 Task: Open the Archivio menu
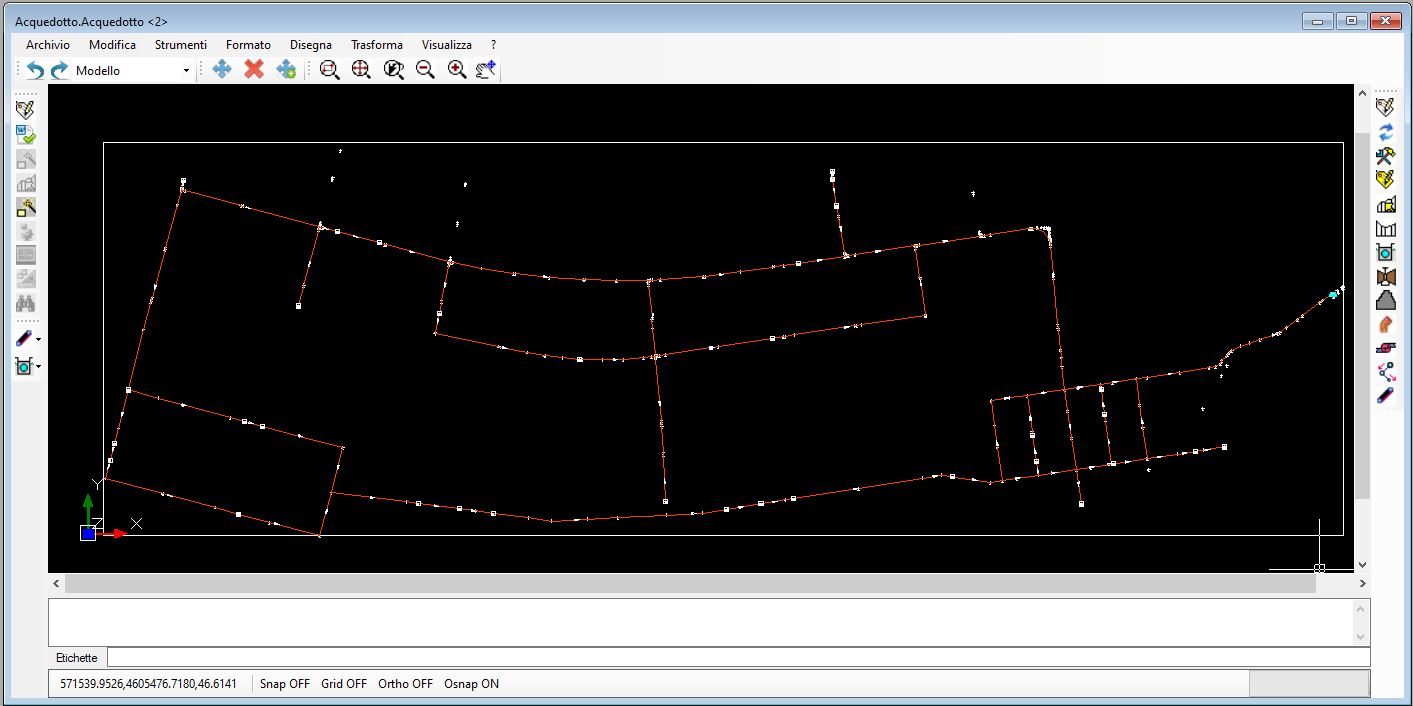click(x=48, y=45)
